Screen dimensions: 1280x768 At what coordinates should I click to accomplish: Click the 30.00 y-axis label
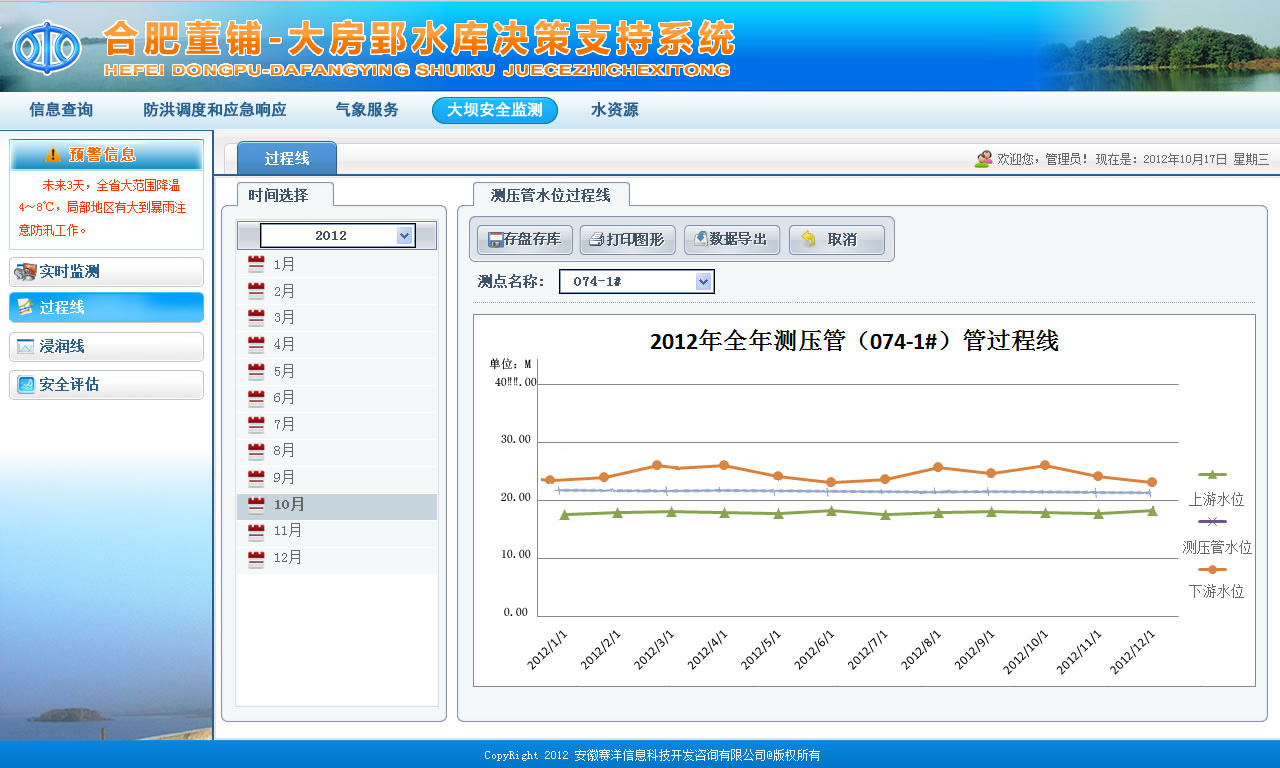pos(516,440)
